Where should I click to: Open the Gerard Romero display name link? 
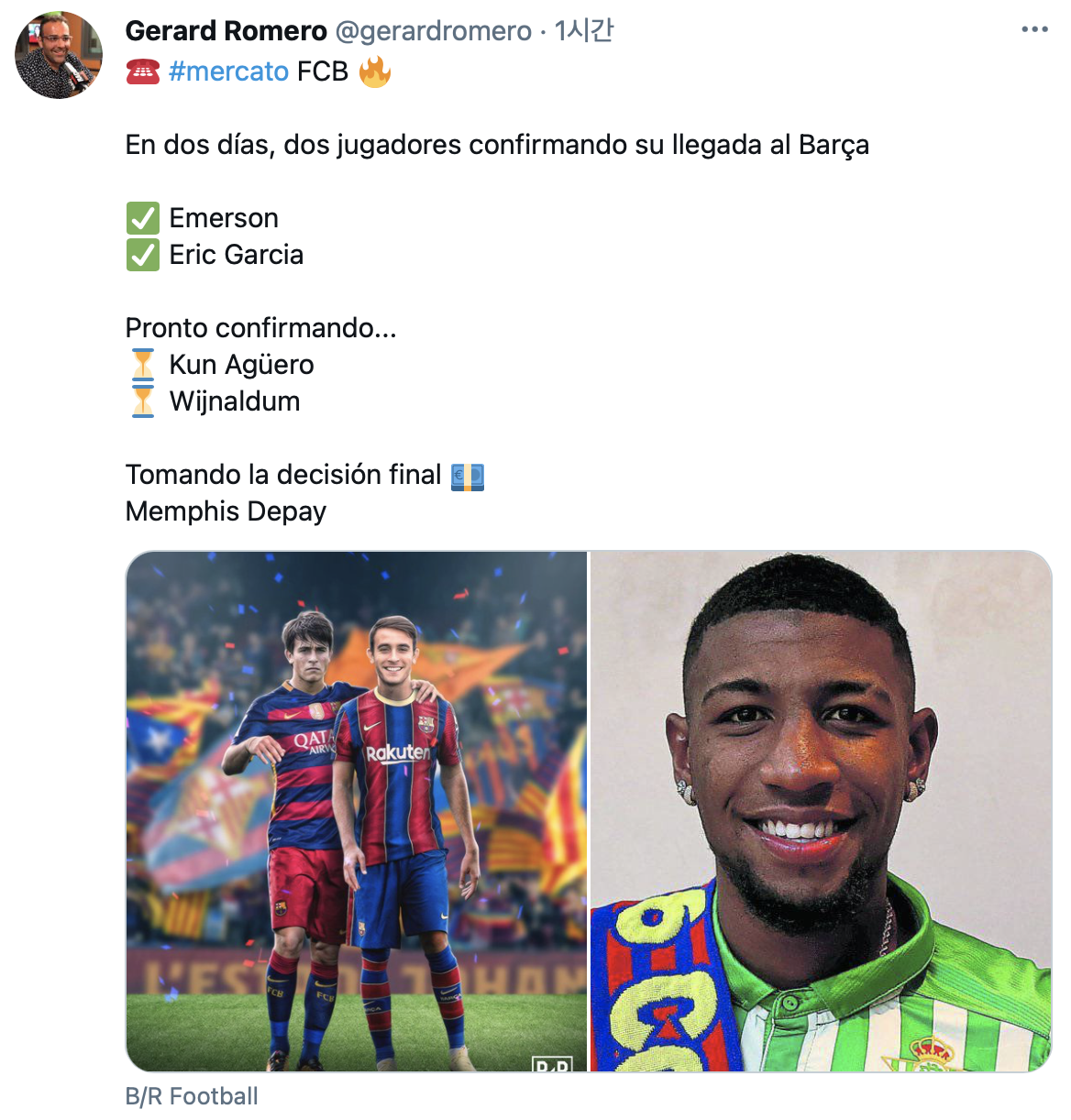[x=226, y=31]
